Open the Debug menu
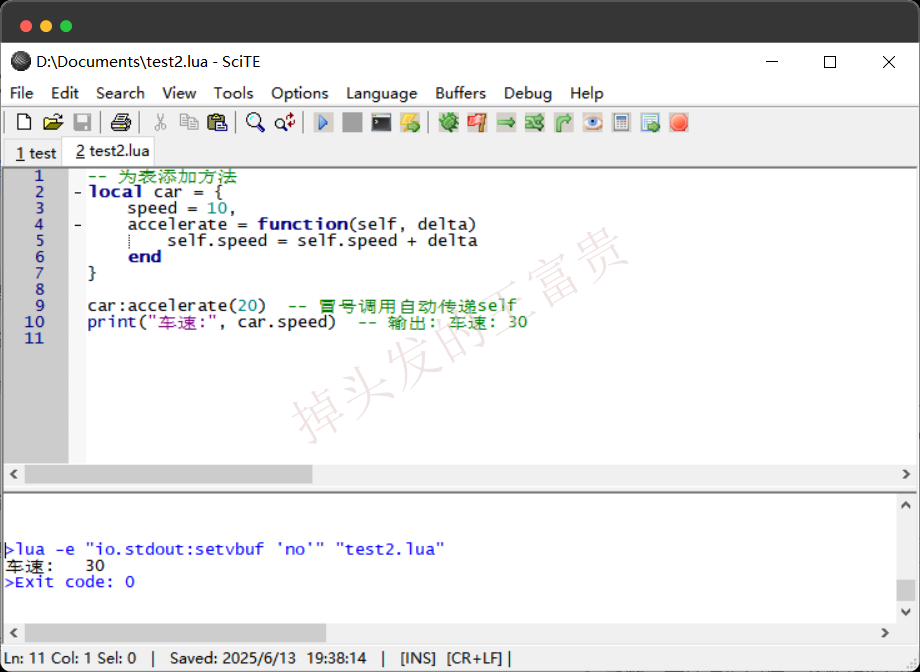 (x=527, y=93)
